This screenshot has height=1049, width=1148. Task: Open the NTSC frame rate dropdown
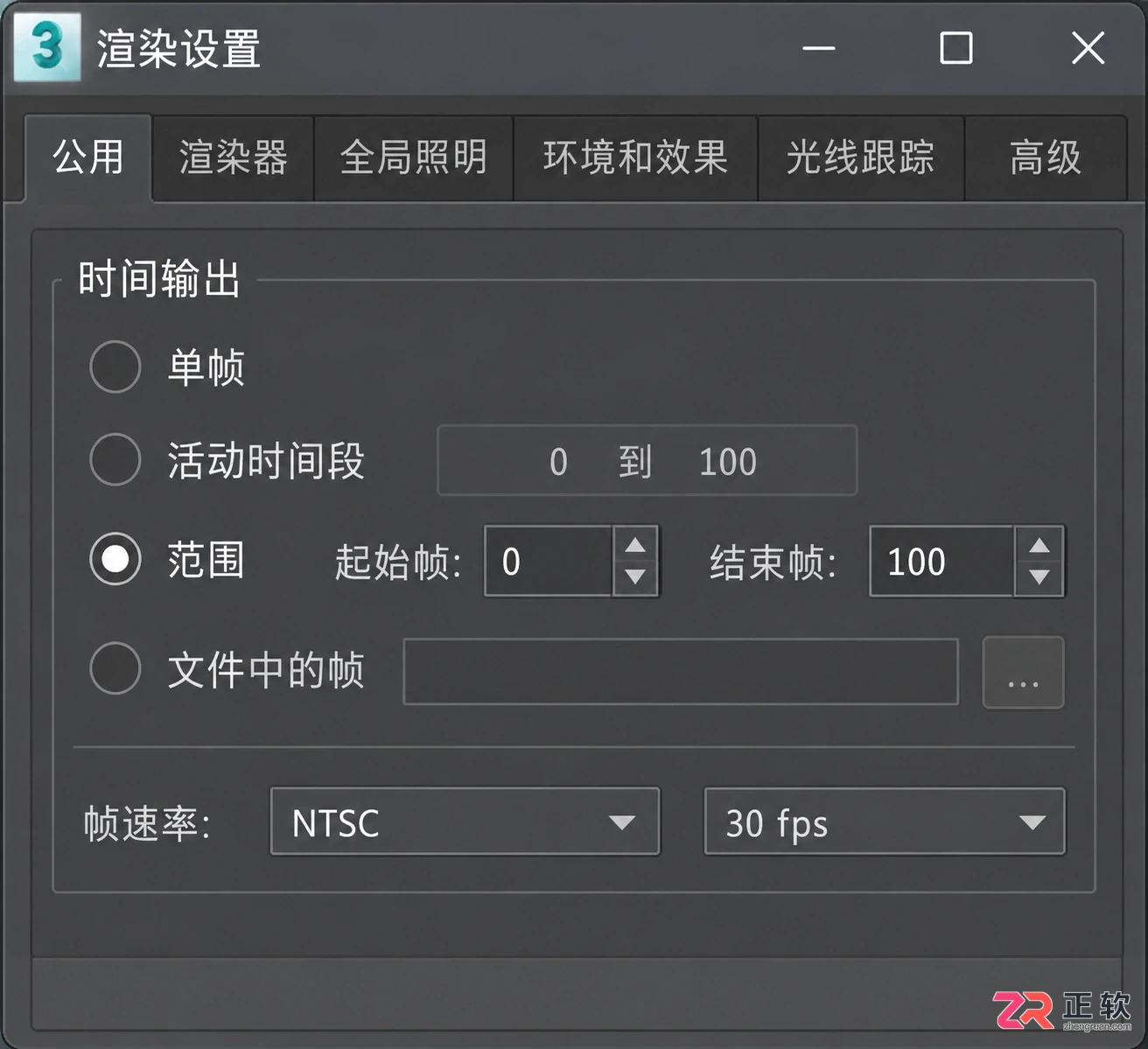pos(465,822)
